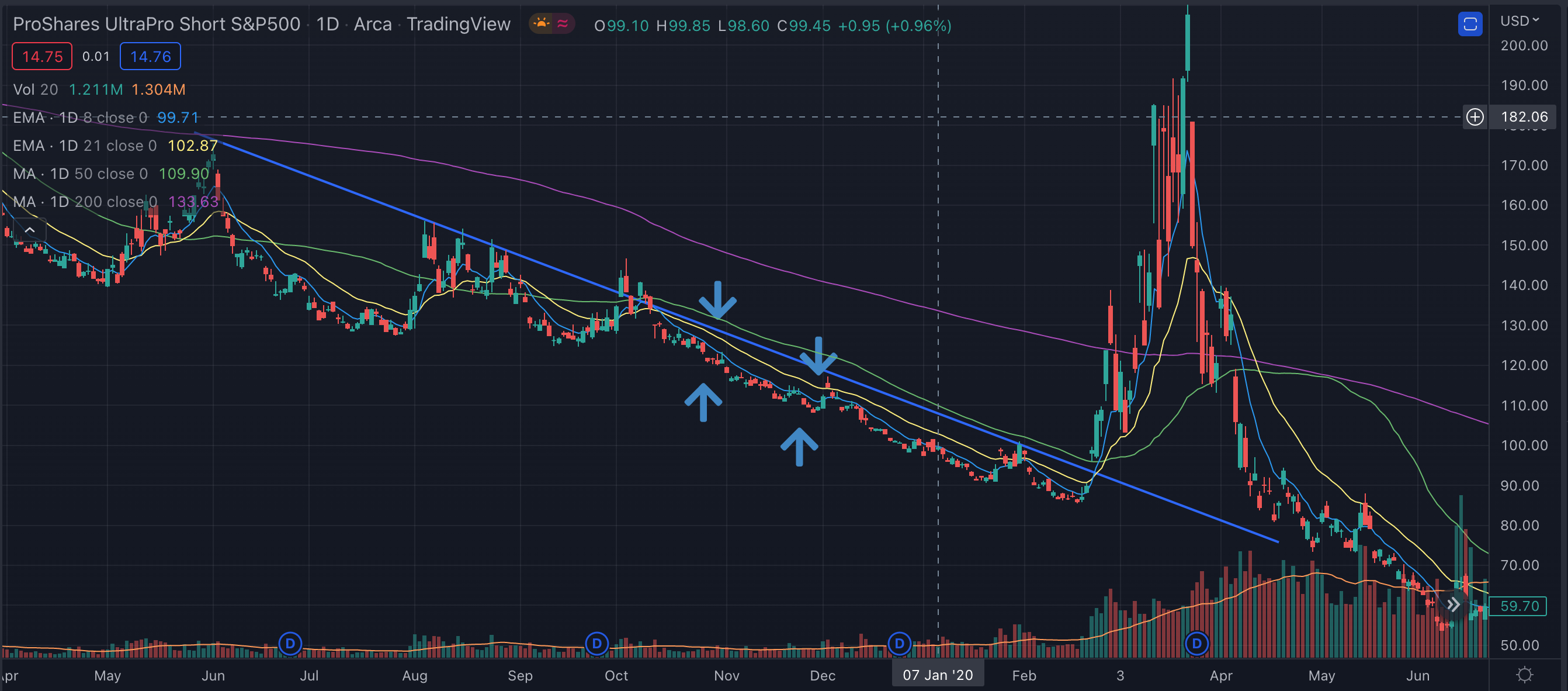Click the dividend D marker near Apr
This screenshot has height=691, width=1568.
pos(1196,644)
